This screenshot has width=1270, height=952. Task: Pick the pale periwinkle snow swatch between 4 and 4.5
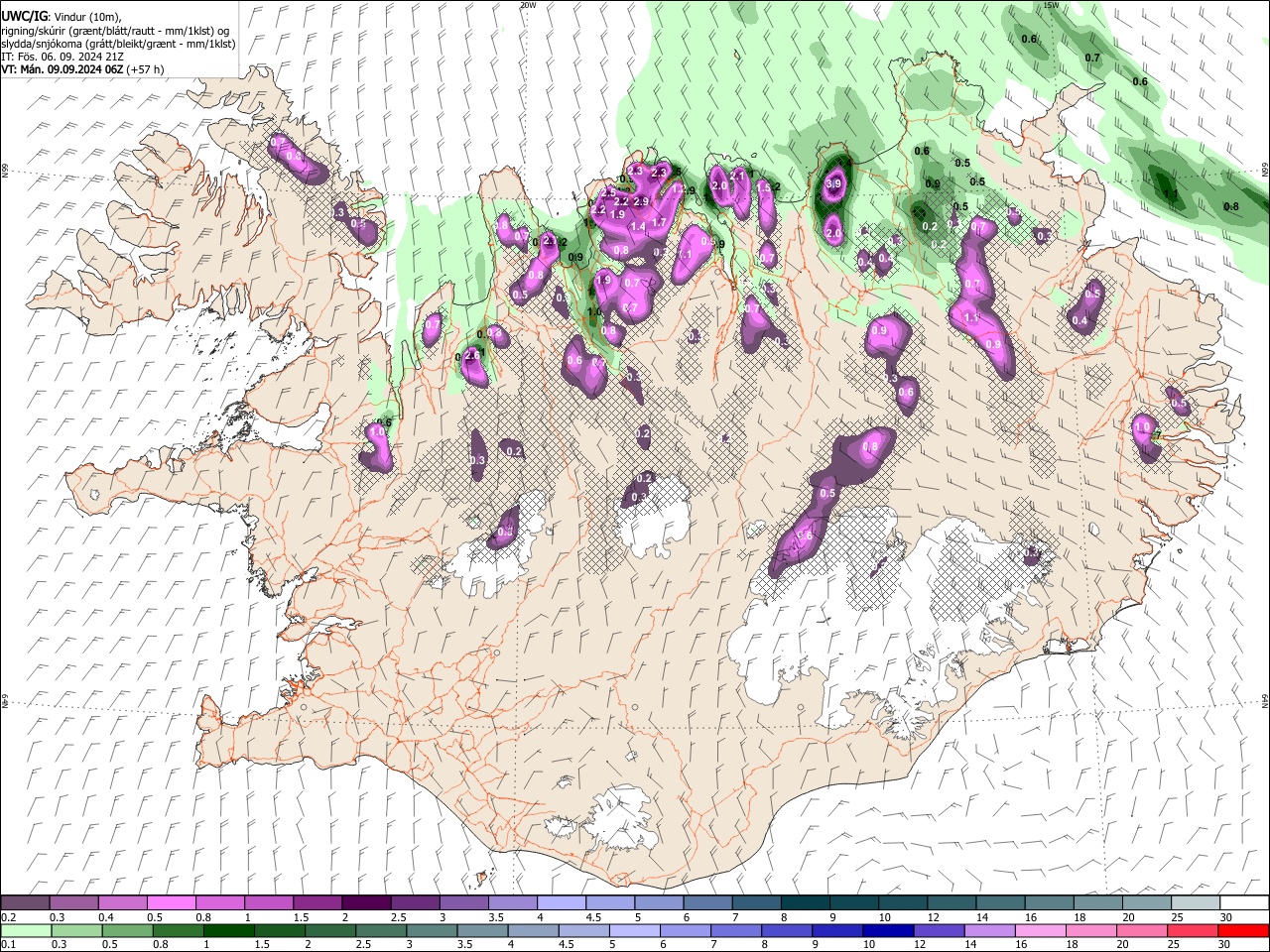(561, 902)
